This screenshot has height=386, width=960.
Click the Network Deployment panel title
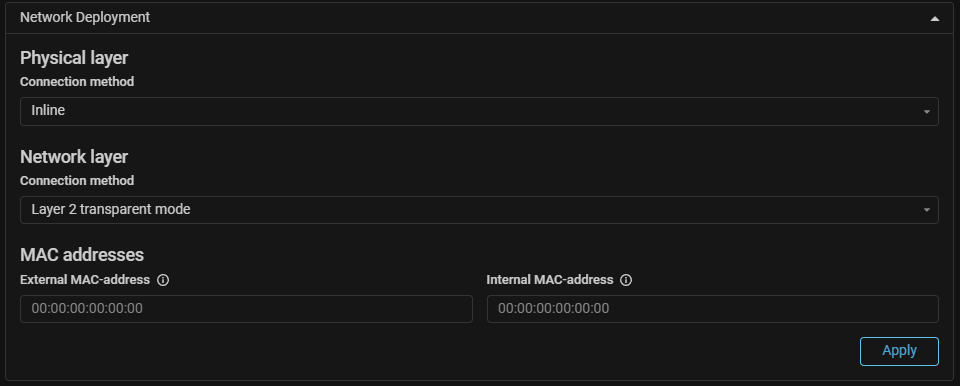click(x=84, y=18)
